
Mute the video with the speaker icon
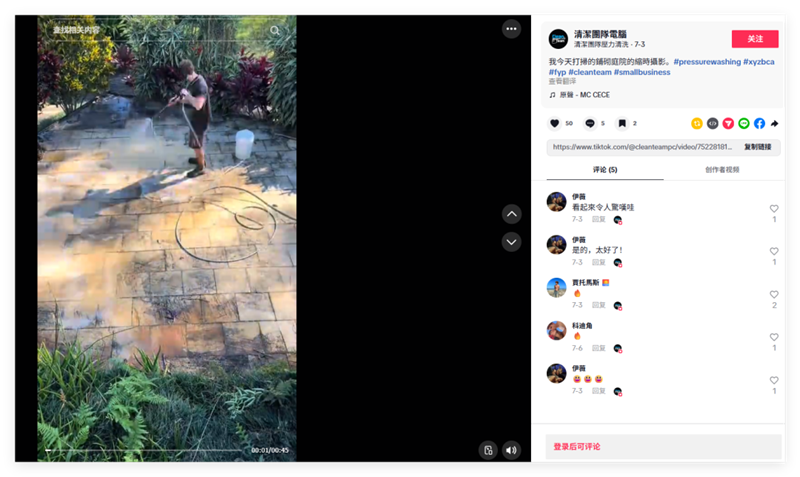tap(511, 450)
